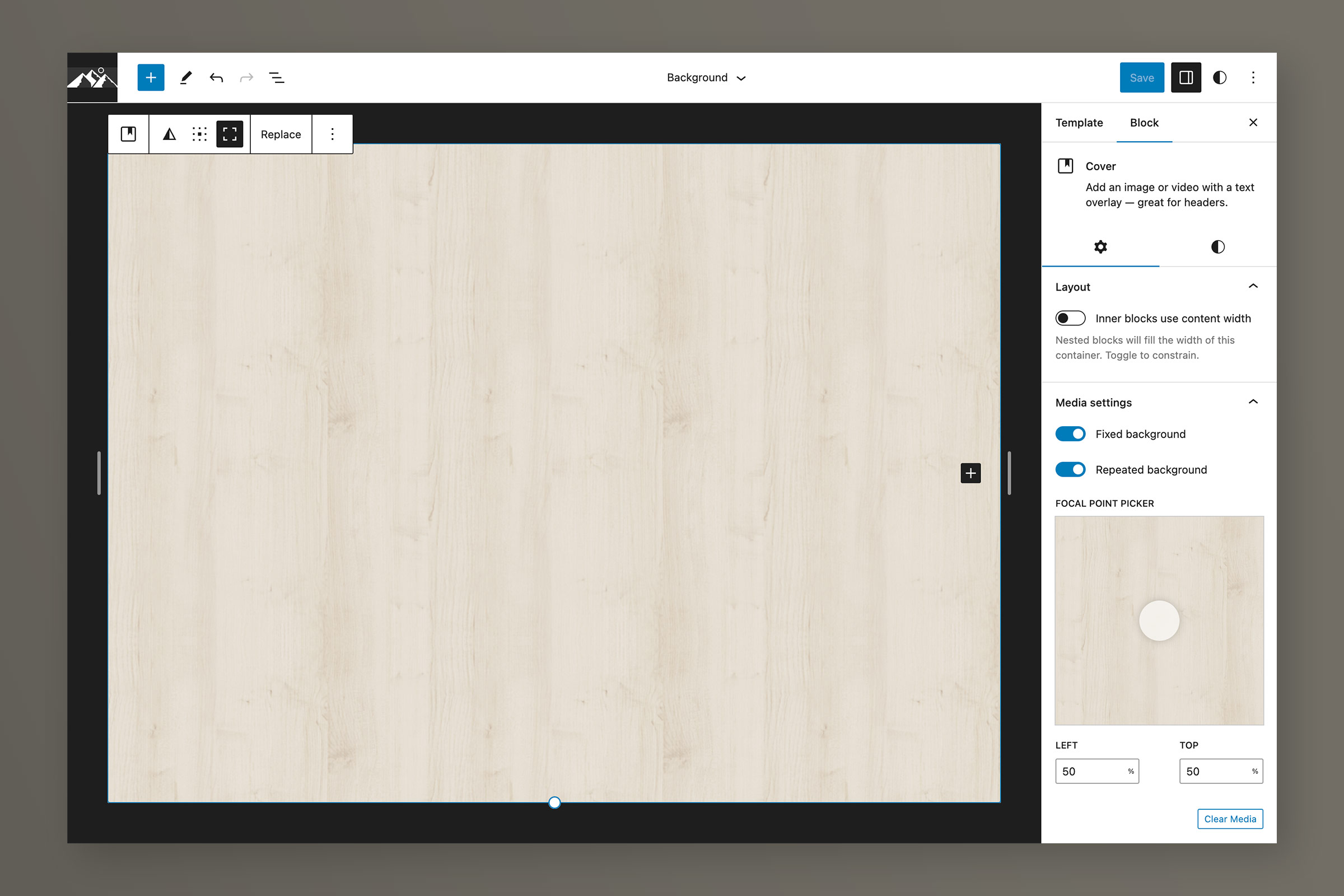Open the duotone filter triangle icon

click(169, 134)
